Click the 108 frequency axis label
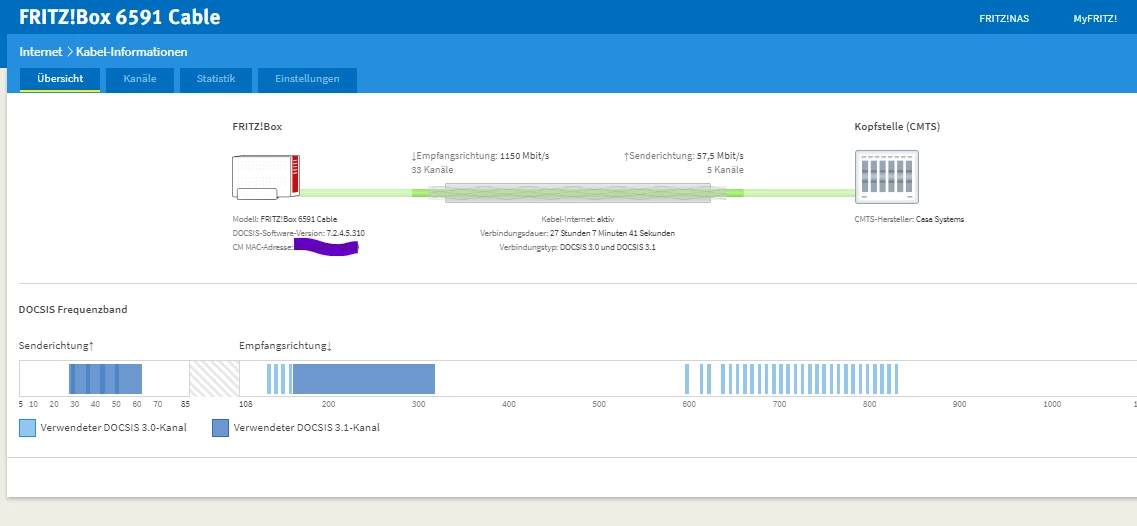The width and height of the screenshot is (1137, 526). tap(246, 404)
